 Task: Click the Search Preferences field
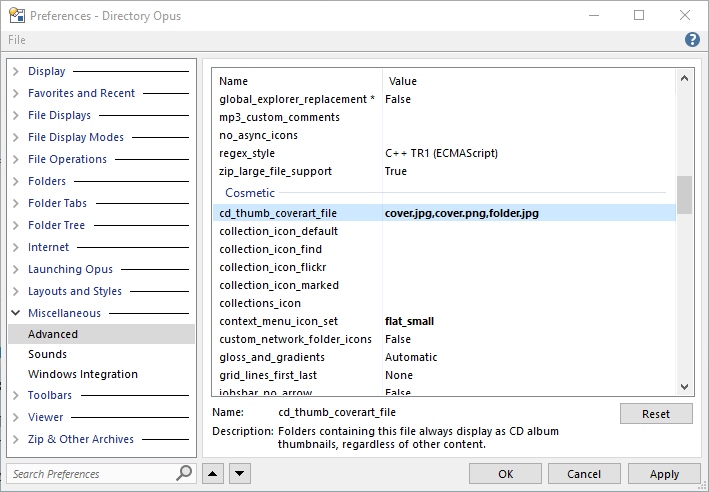[90, 473]
